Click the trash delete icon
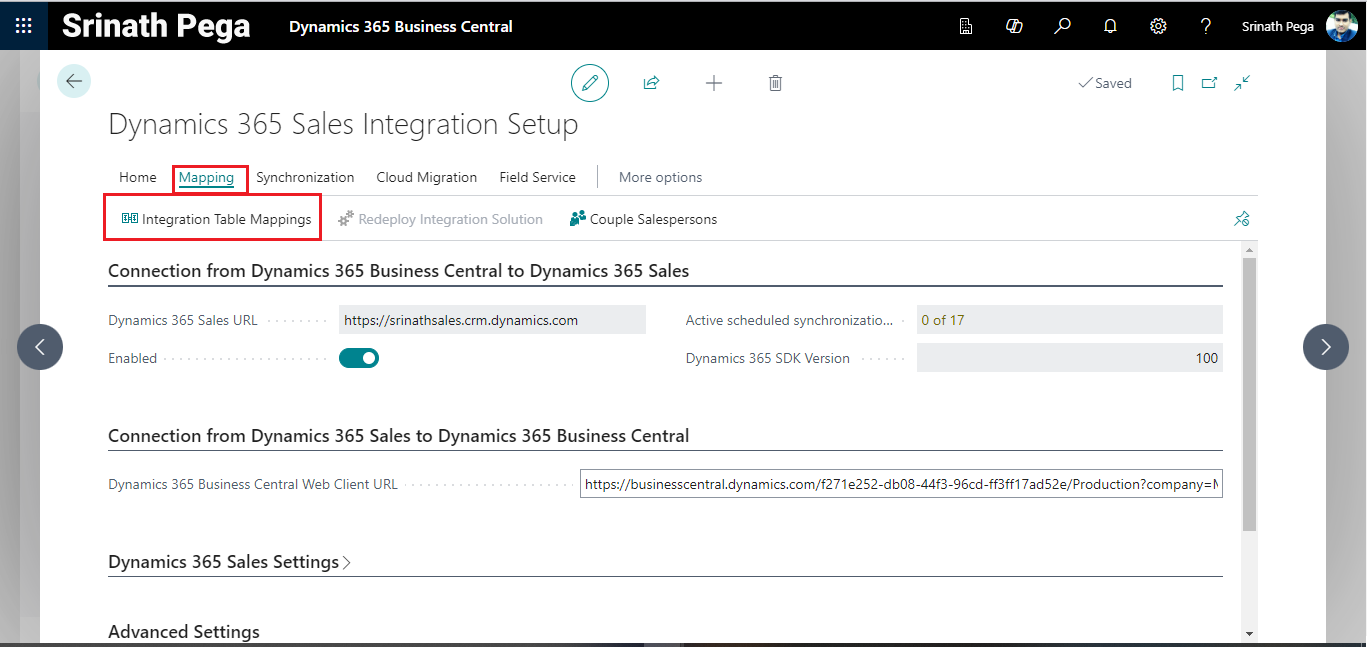The image size is (1367, 647). click(x=775, y=83)
